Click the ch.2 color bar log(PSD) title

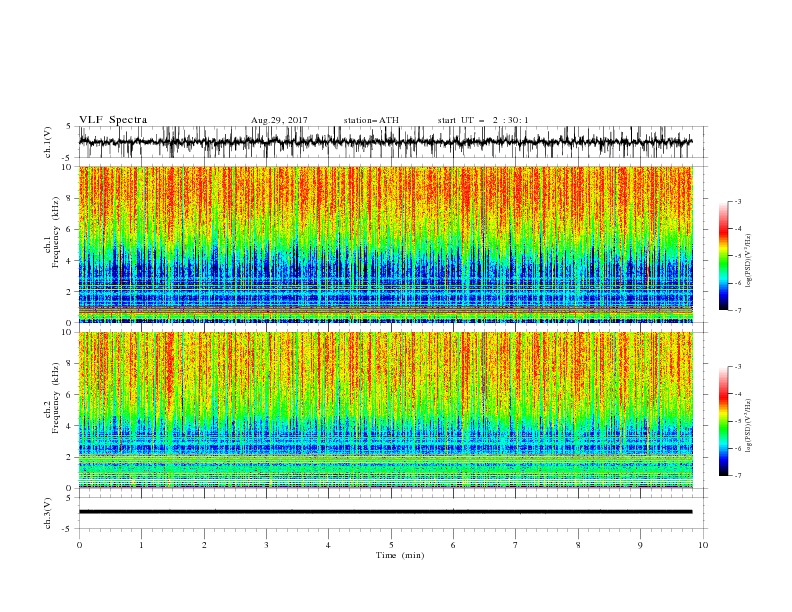click(x=749, y=426)
